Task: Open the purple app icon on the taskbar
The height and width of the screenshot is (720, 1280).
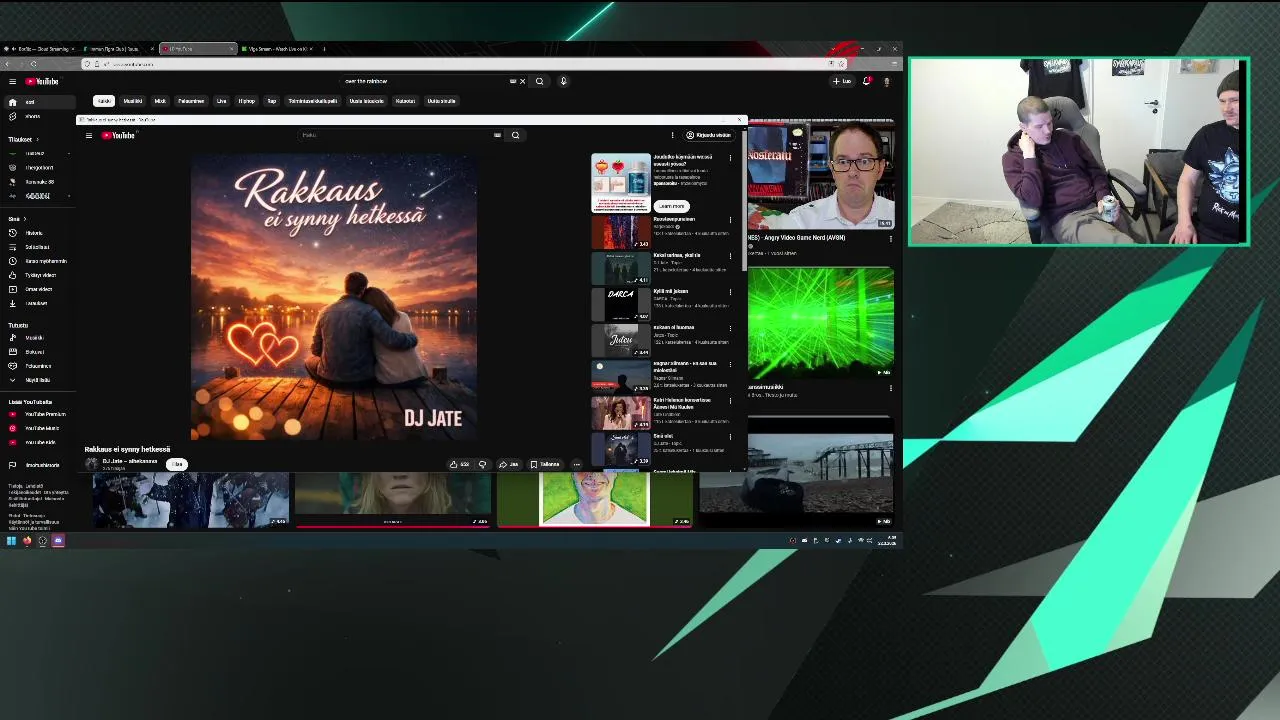Action: (58, 541)
